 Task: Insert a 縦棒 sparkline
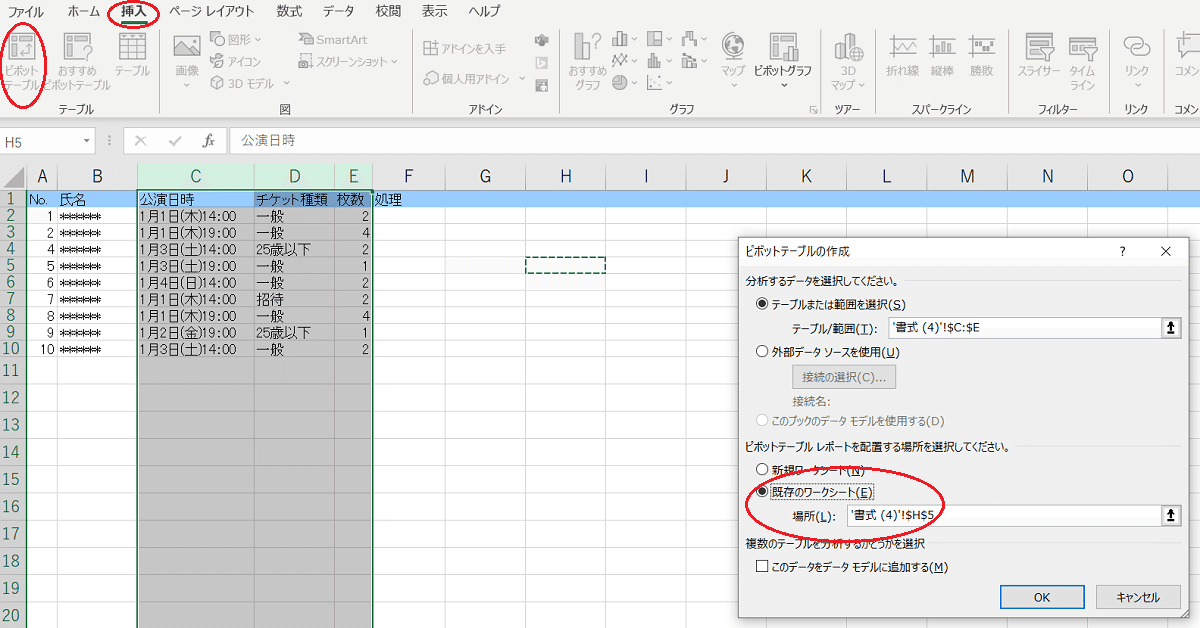point(942,56)
